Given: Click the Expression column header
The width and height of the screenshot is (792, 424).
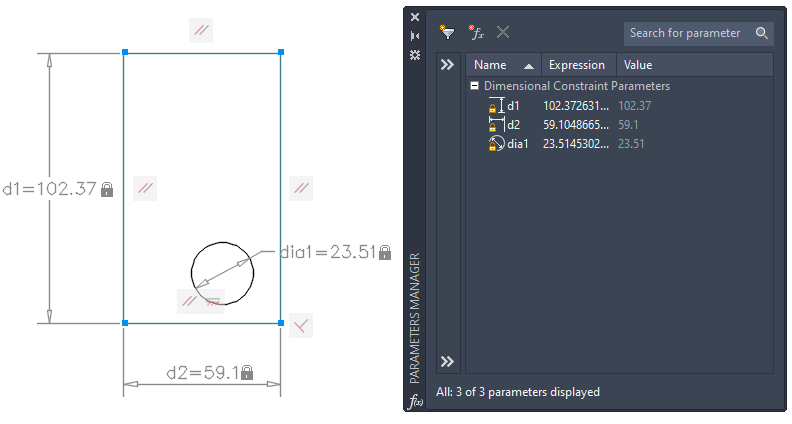Looking at the screenshot, I should click(x=579, y=65).
